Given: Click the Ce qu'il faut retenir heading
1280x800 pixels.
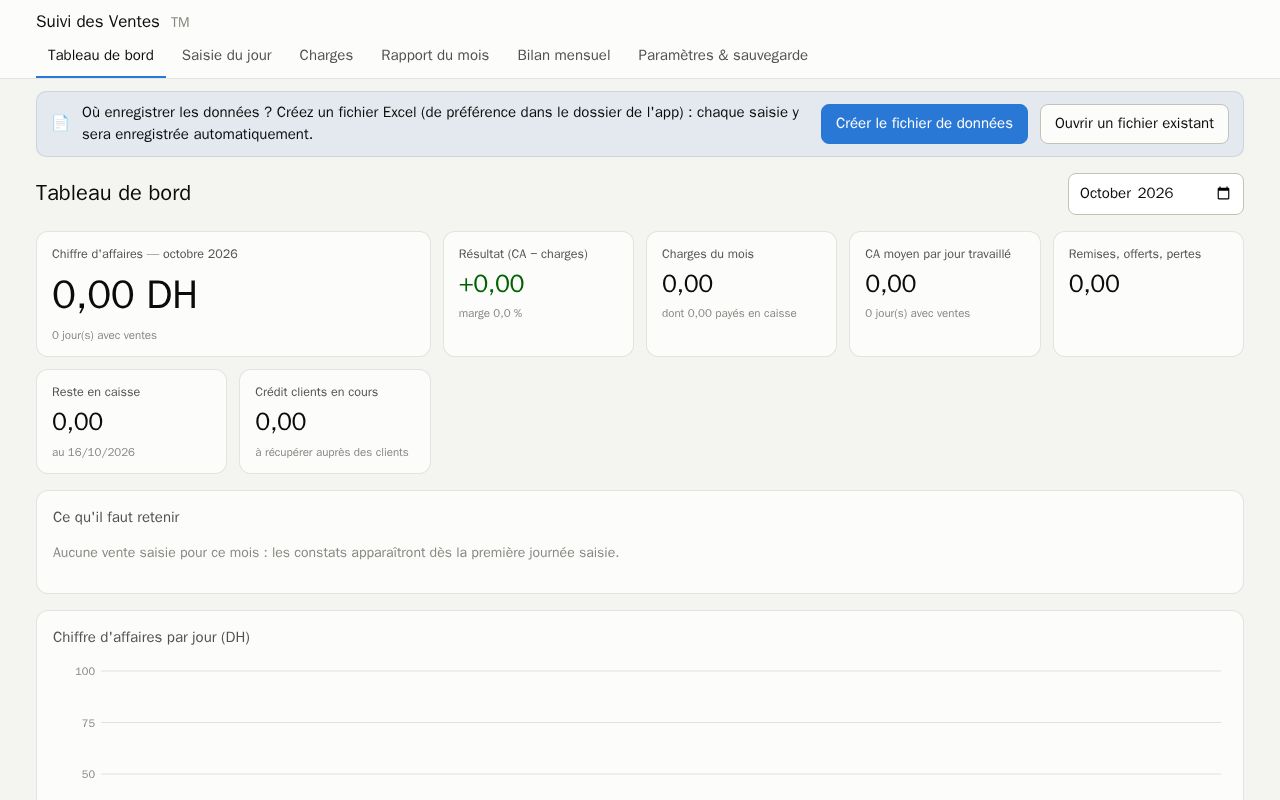Looking at the screenshot, I should tap(116, 517).
